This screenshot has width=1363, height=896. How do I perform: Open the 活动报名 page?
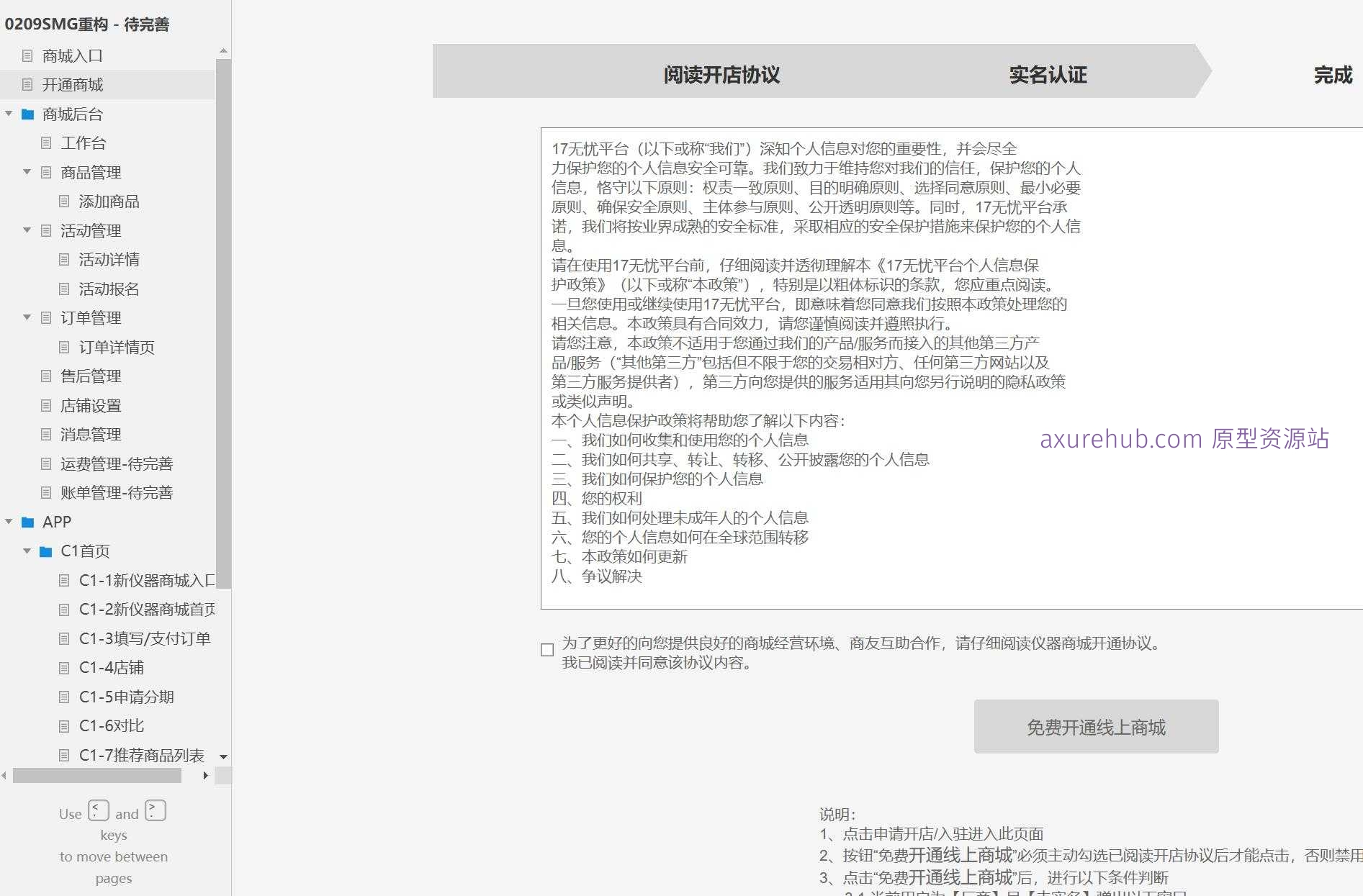pos(109,289)
